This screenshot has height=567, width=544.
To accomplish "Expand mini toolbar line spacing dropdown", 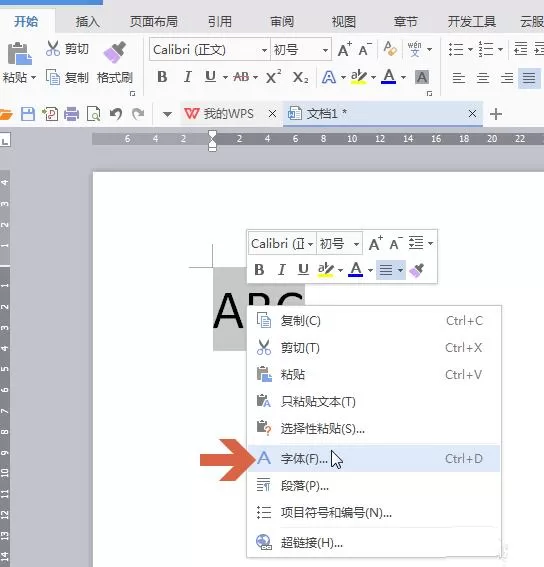I will [430, 243].
